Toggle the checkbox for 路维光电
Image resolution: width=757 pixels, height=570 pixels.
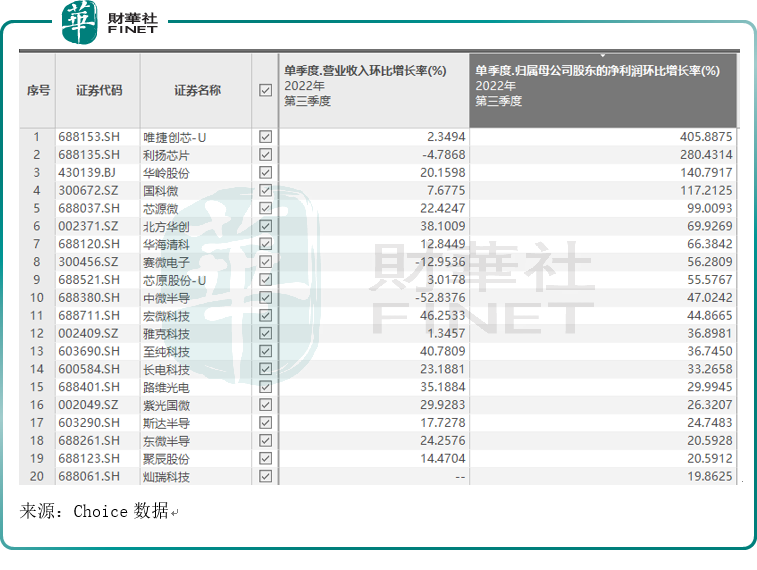pyautogui.click(x=265, y=387)
